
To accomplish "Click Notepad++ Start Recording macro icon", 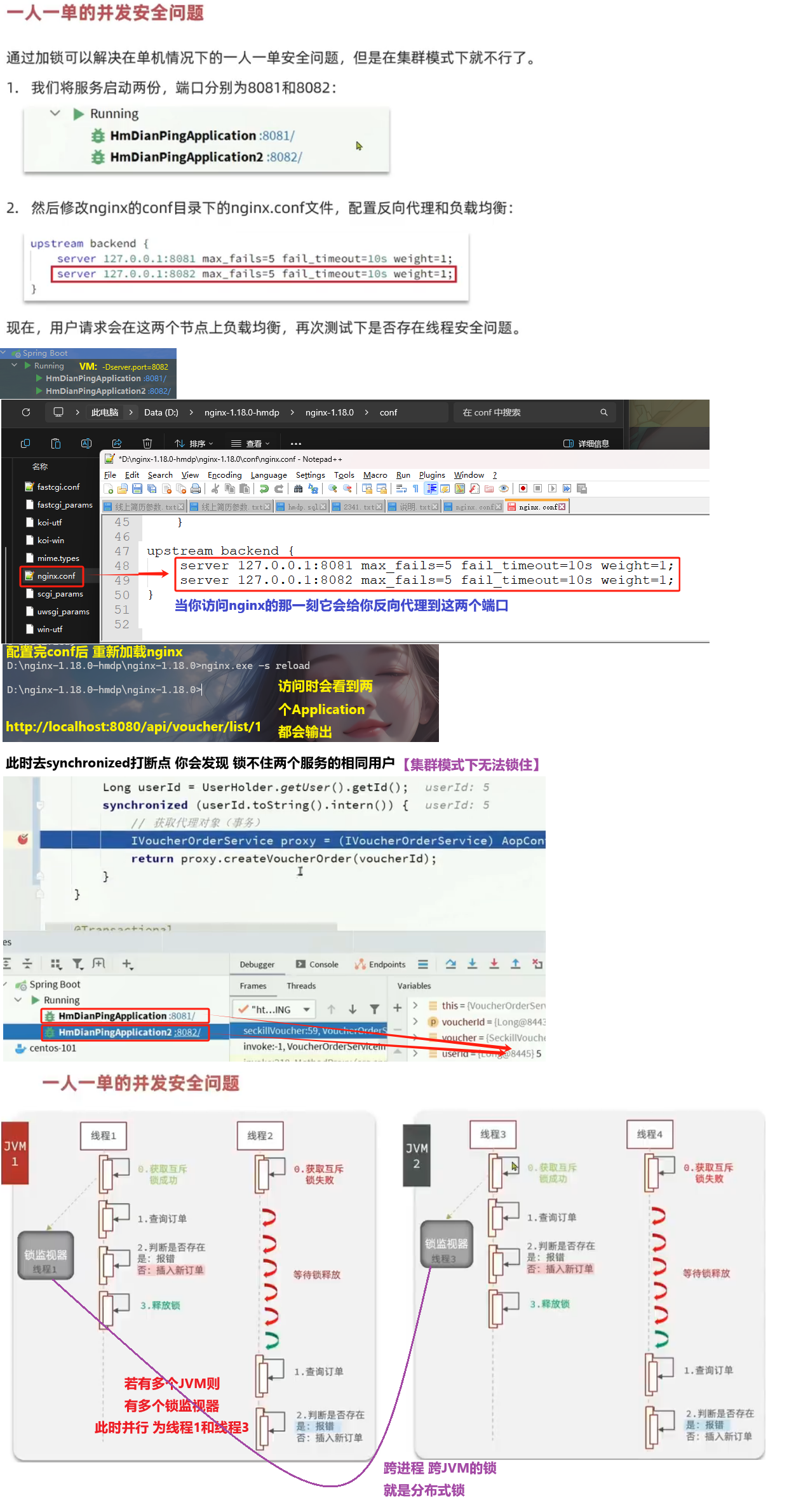I will pyautogui.click(x=523, y=489).
